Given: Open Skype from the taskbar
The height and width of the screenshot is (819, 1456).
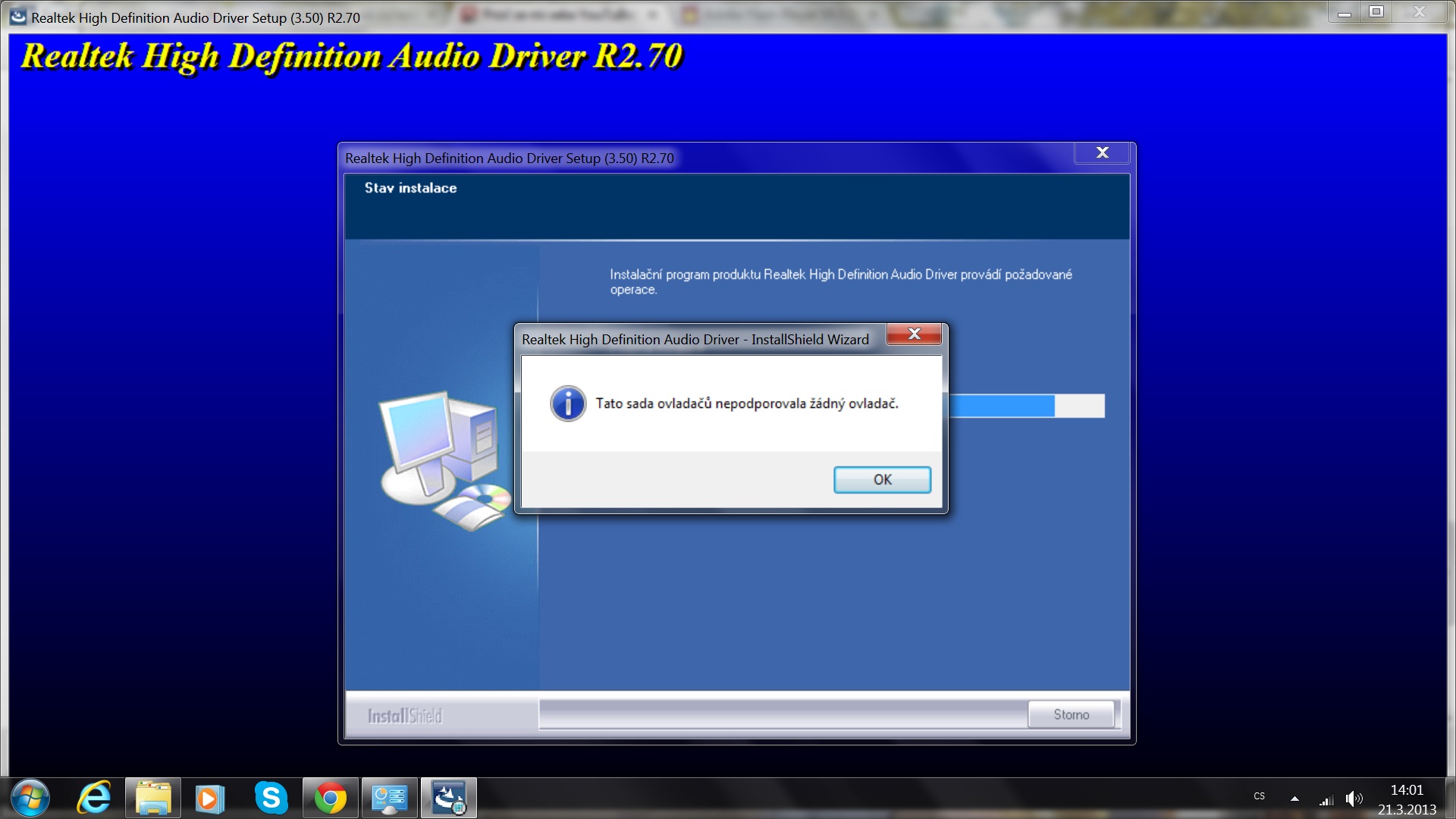Looking at the screenshot, I should (271, 798).
